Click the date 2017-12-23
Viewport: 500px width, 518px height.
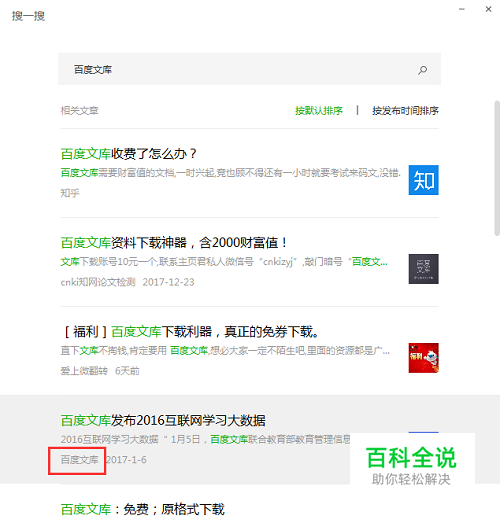(168, 282)
